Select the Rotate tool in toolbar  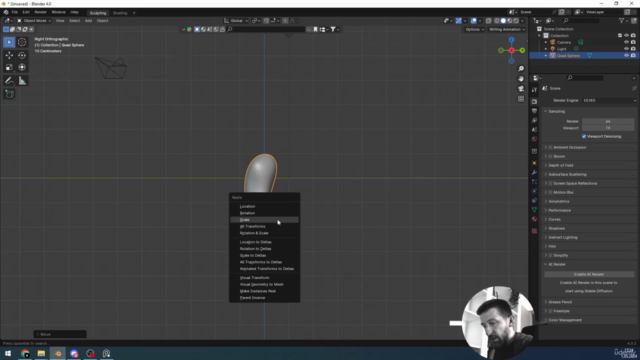coord(22,55)
